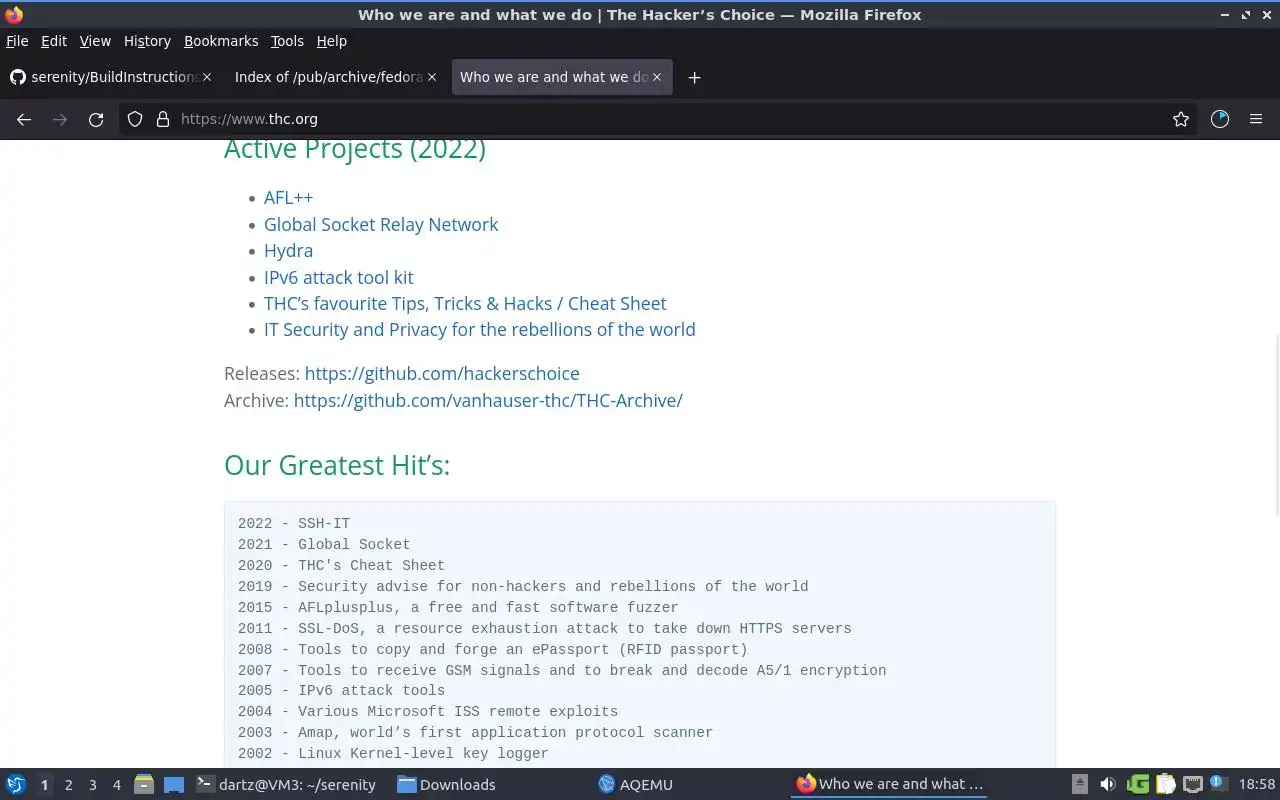Open THC's favourite Tips, Tricks & Hacks link

[465, 303]
